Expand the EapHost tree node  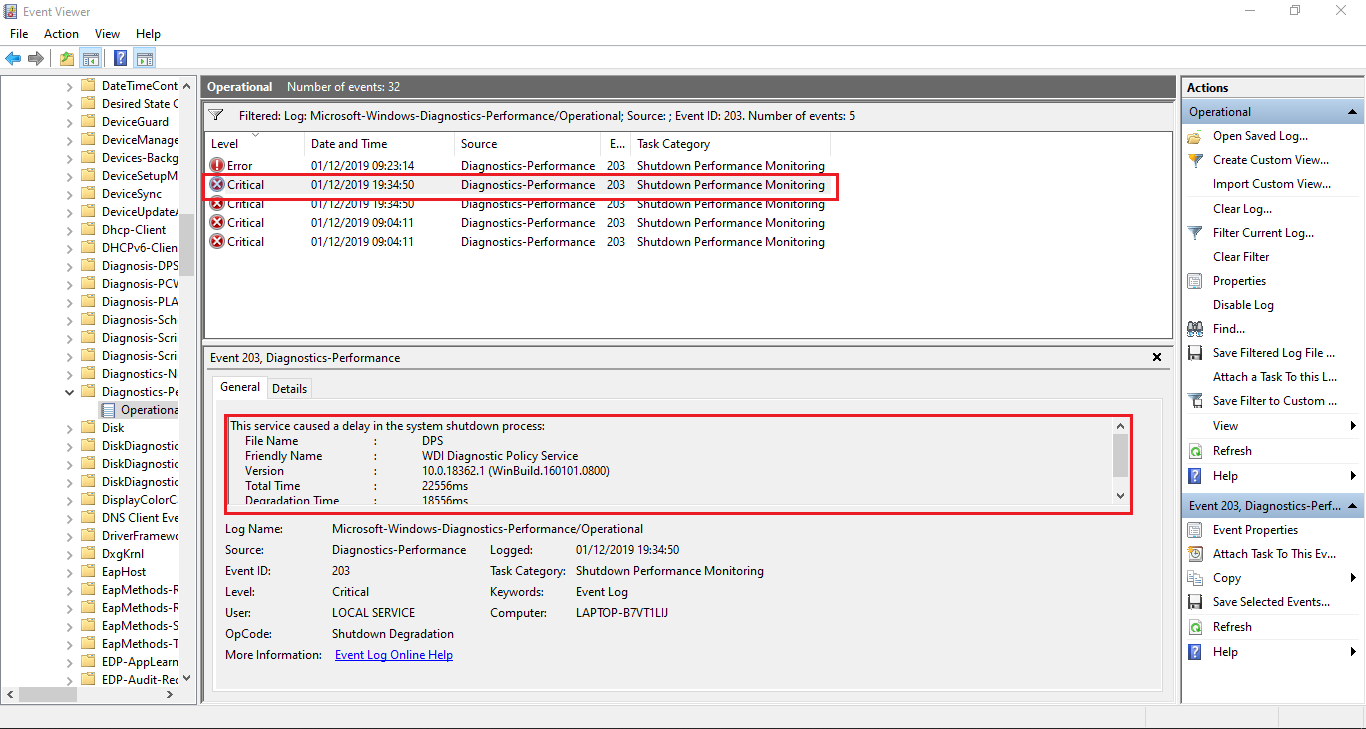(x=70, y=572)
